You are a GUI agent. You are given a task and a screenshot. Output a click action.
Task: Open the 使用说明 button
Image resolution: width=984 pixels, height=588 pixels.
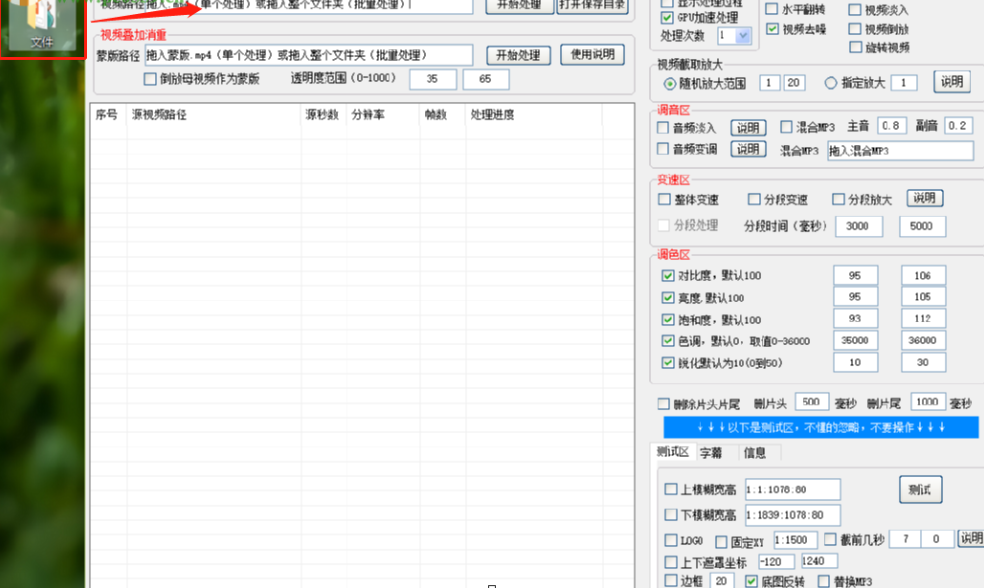(x=592, y=55)
